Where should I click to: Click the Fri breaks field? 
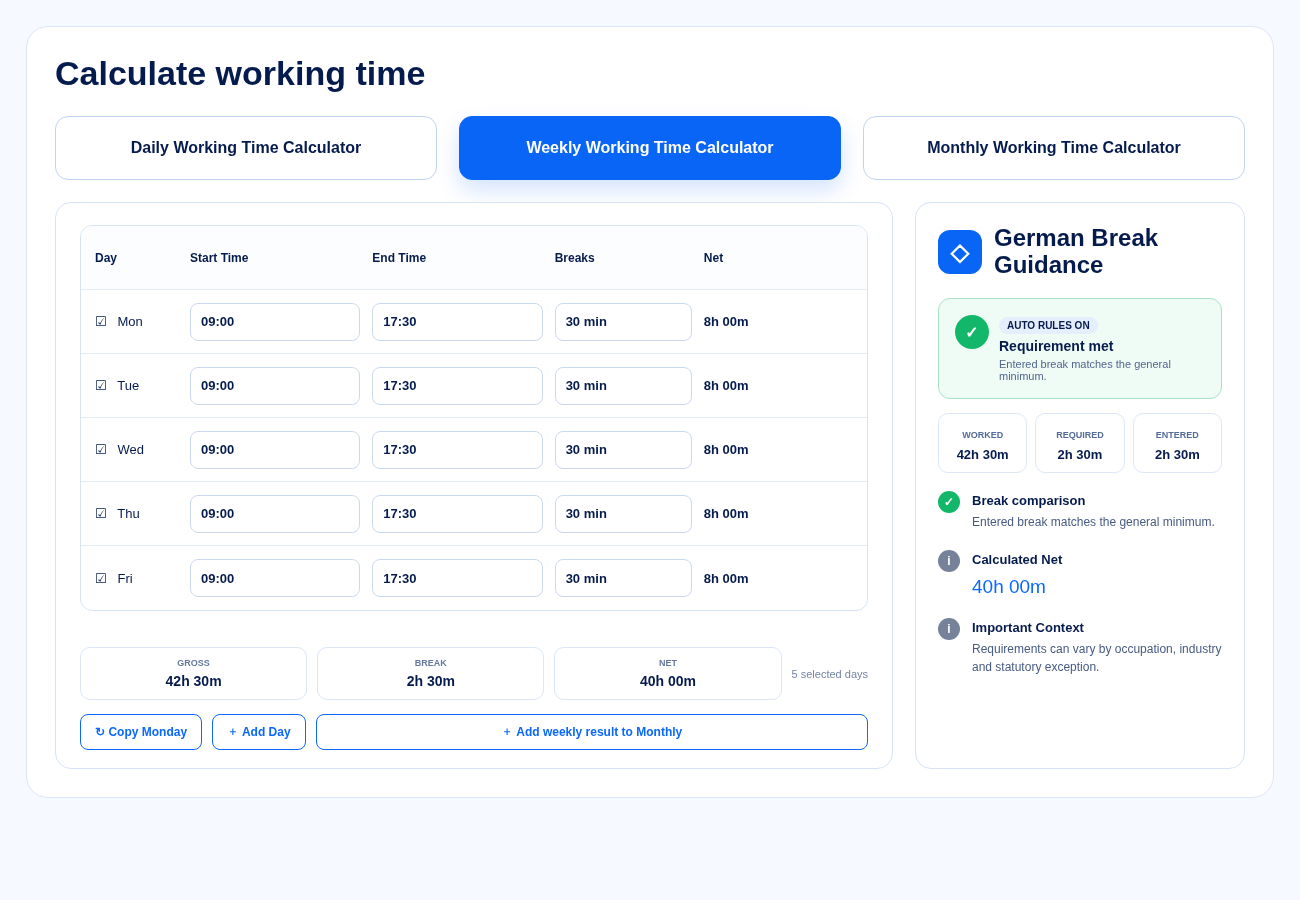(x=623, y=578)
